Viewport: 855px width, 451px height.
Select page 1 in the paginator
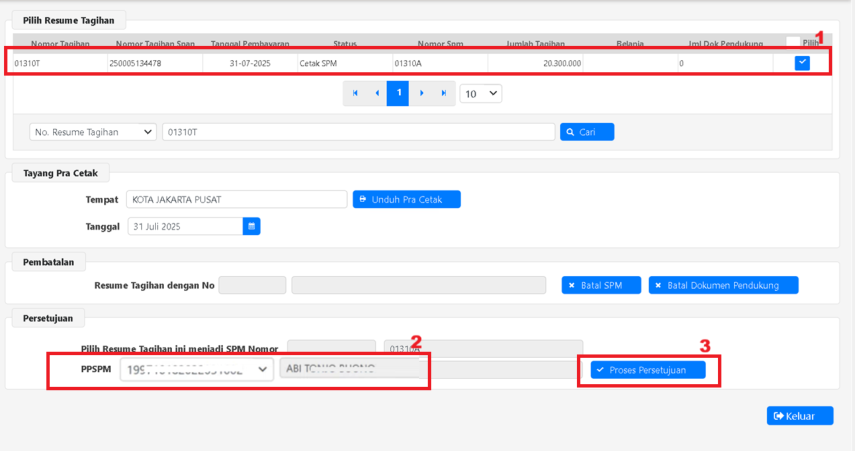tap(398, 93)
